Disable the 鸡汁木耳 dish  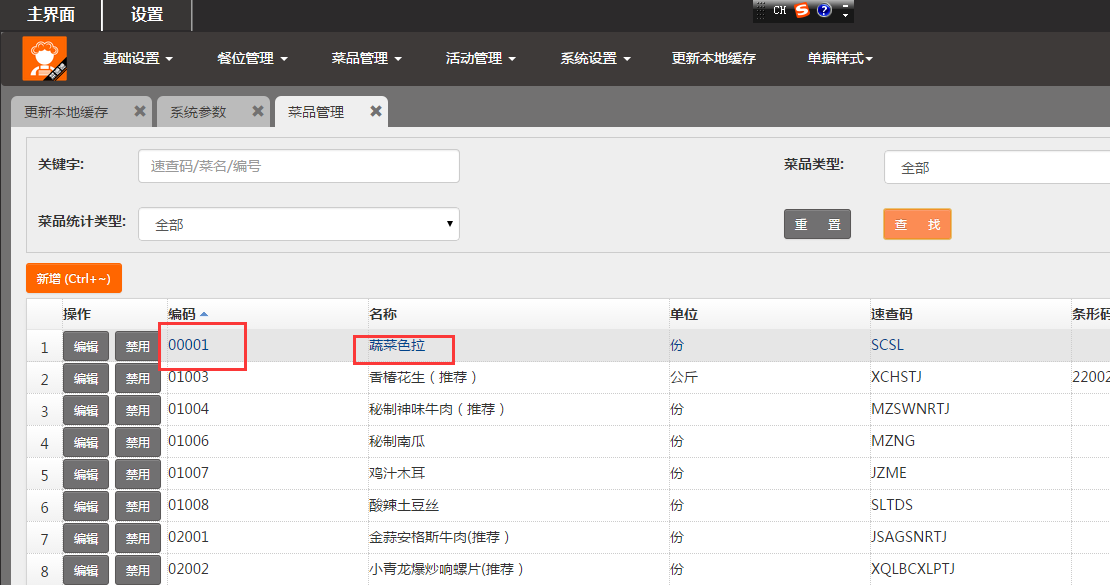(138, 474)
